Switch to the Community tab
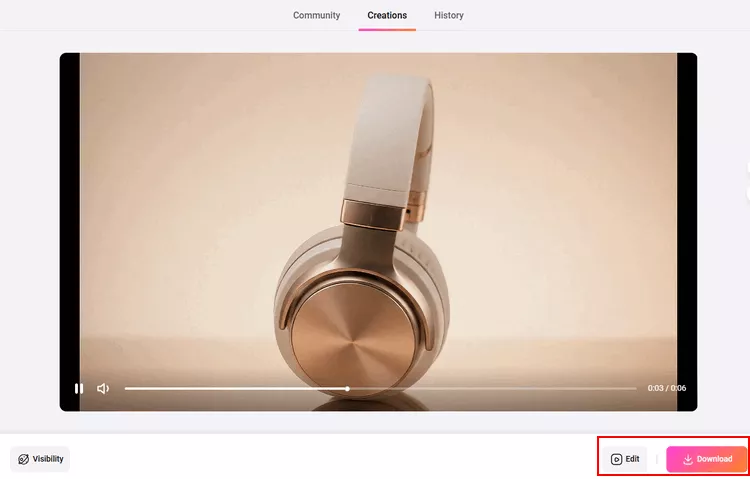 (x=316, y=15)
